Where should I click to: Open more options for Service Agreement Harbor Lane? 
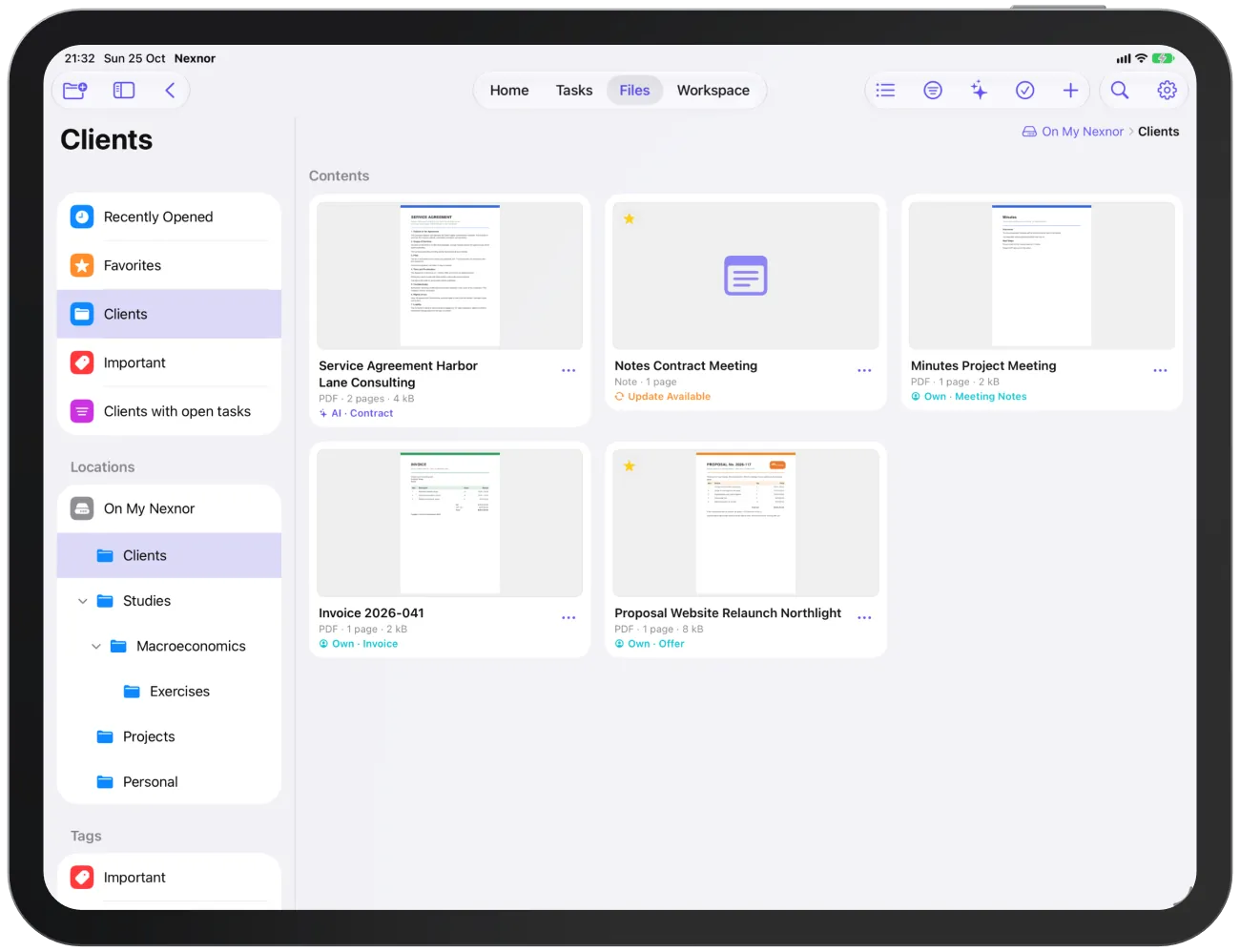568,371
